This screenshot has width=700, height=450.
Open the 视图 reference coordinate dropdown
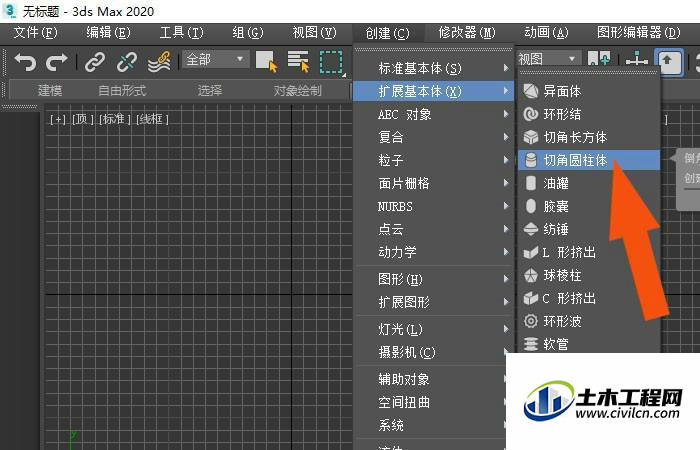pyautogui.click(x=549, y=59)
